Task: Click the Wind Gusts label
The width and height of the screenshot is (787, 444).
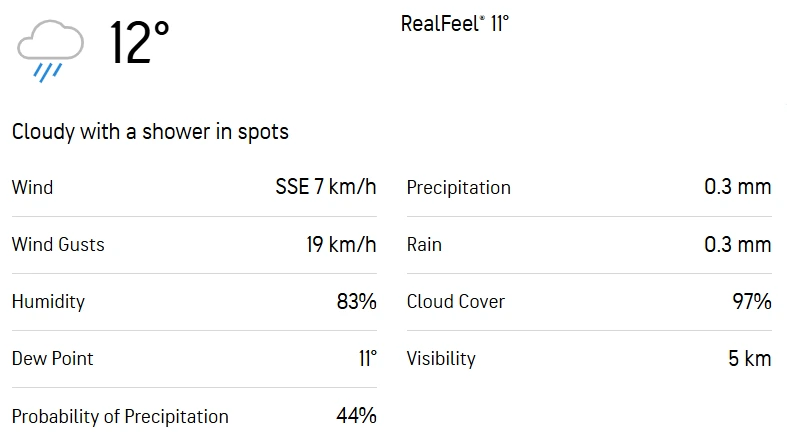Action: point(58,245)
